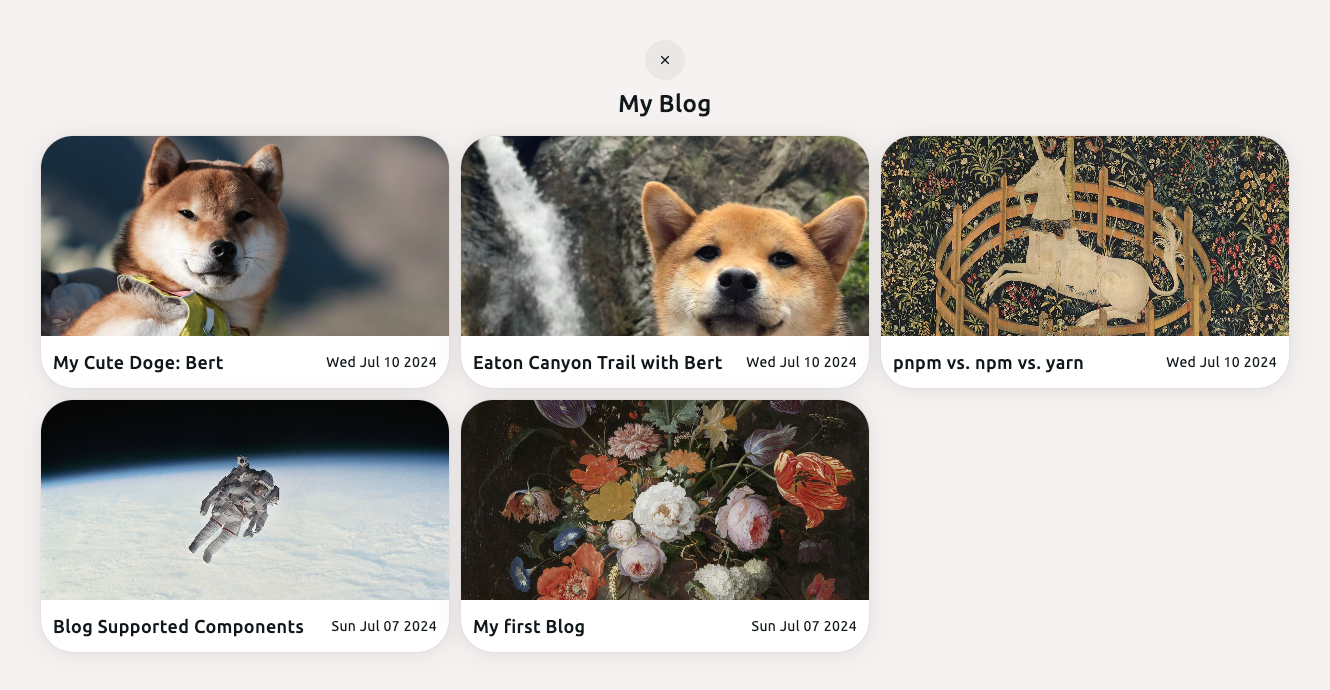
Task: Click the X close button above My Blog
Action: click(665, 60)
